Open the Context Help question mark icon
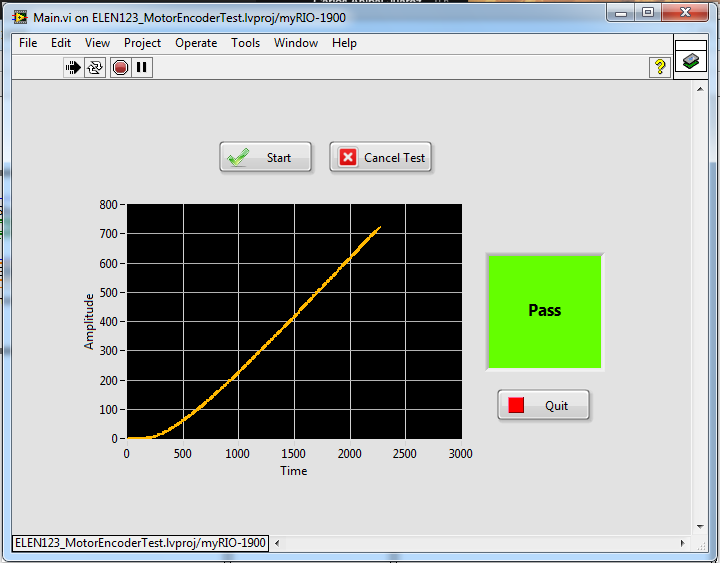Viewport: 720px width, 563px height. (x=660, y=68)
